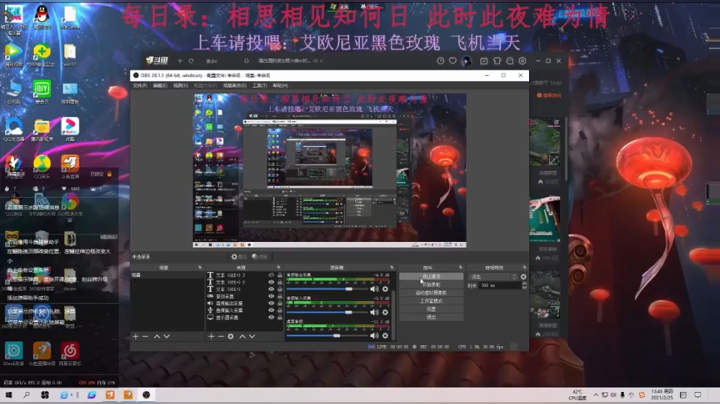Remove selected scene with minus button
This screenshot has height=404, width=720.
[145, 337]
